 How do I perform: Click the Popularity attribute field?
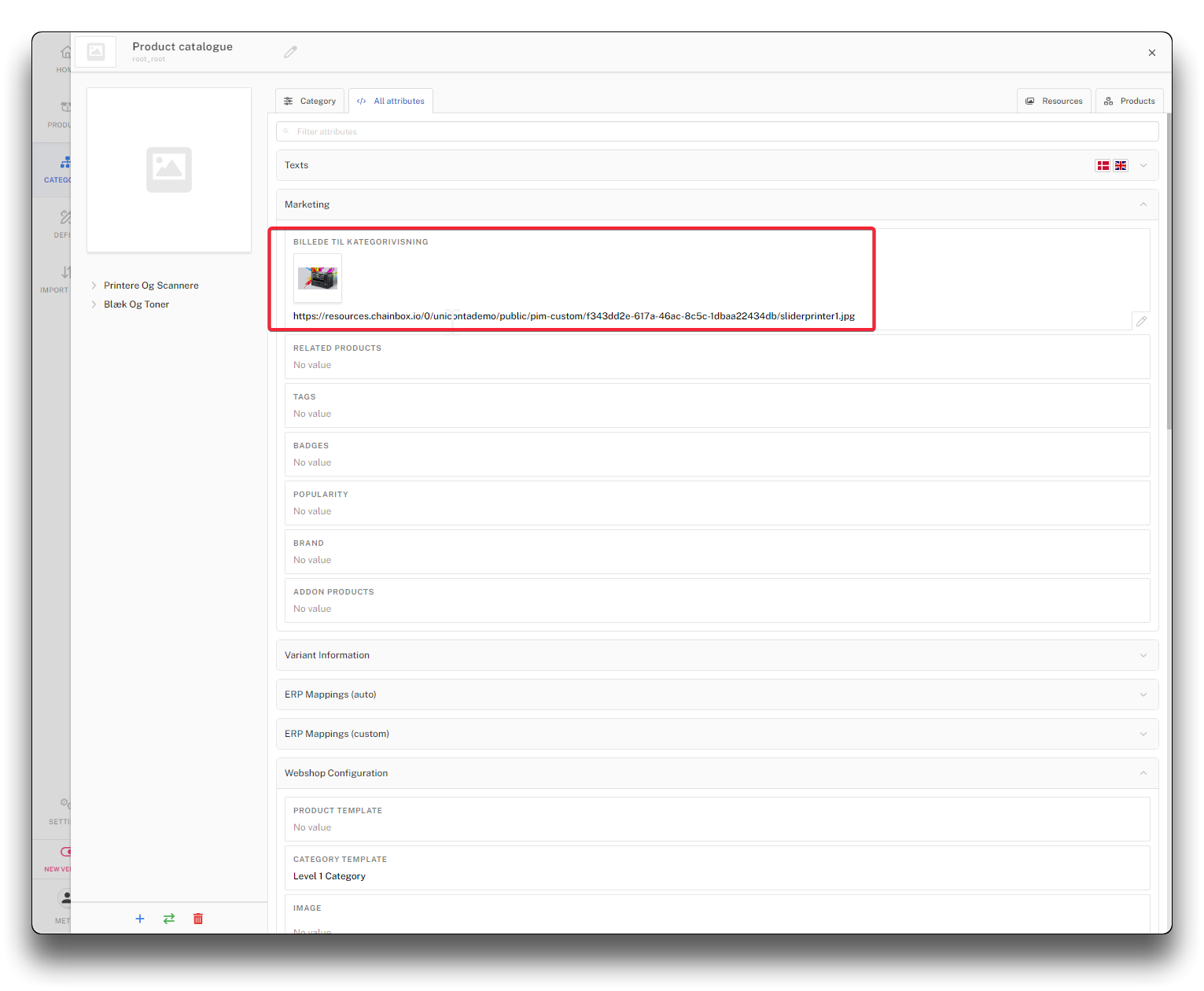click(x=717, y=503)
